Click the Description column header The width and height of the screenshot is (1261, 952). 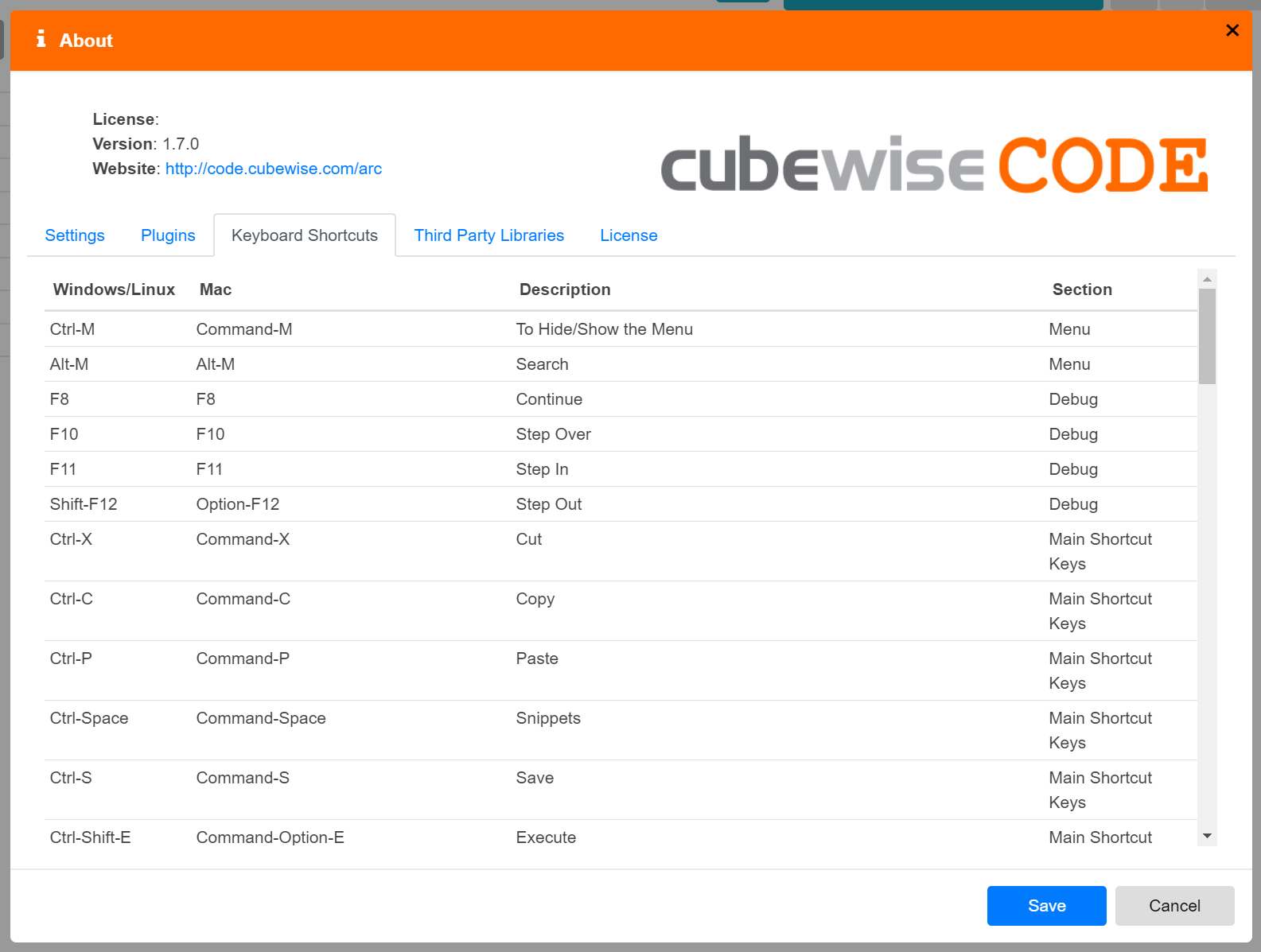coord(565,289)
